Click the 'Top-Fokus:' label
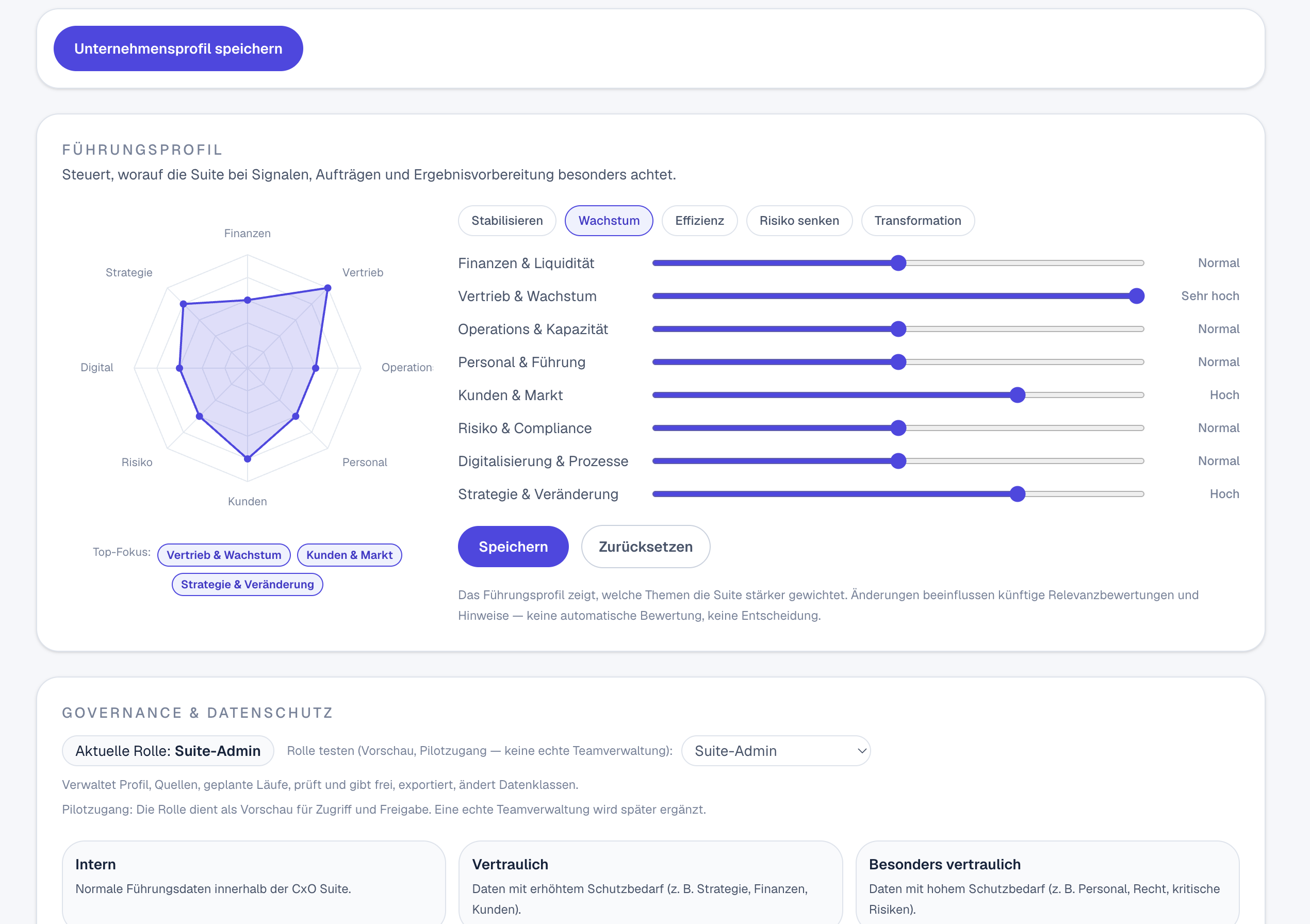 tap(122, 552)
